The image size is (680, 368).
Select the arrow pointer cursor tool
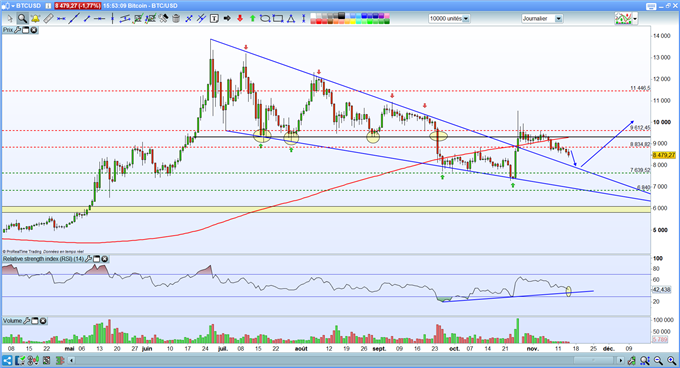point(10,18)
